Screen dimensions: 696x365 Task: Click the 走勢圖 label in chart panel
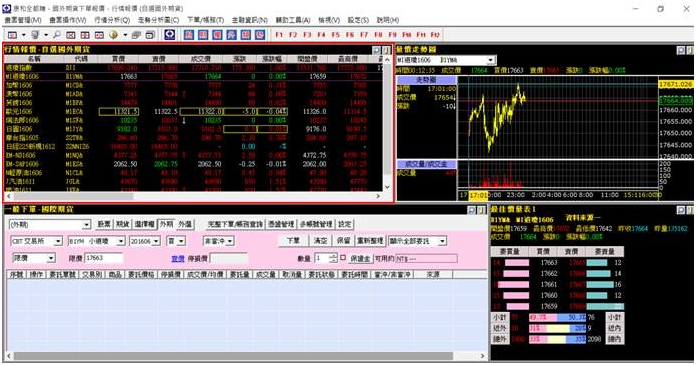pyautogui.click(x=426, y=80)
